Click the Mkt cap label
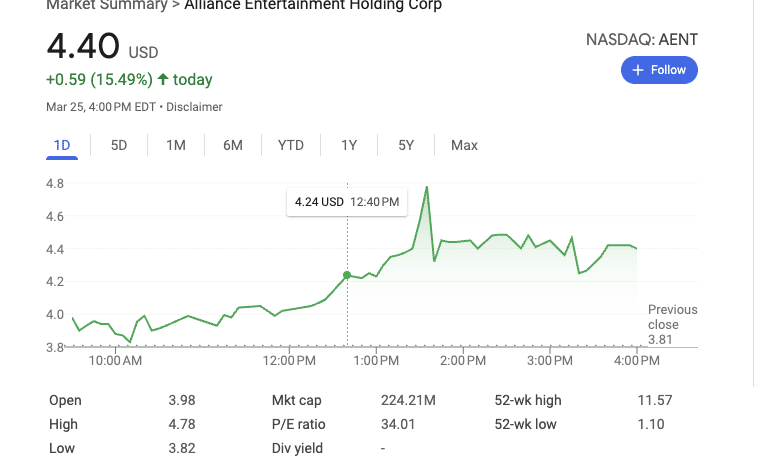This screenshot has height=476, width=766. click(x=297, y=400)
